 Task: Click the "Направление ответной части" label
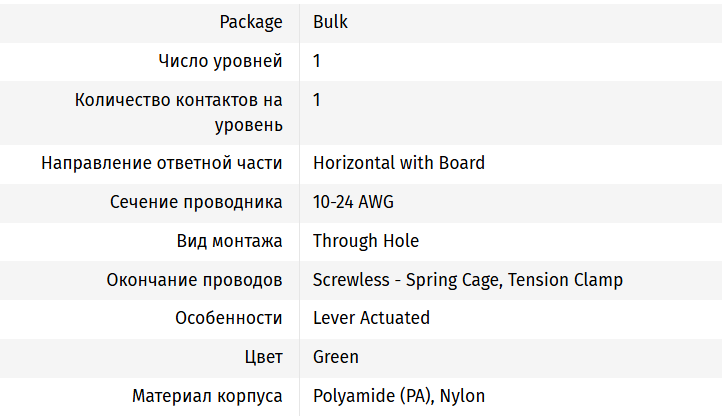point(162,163)
